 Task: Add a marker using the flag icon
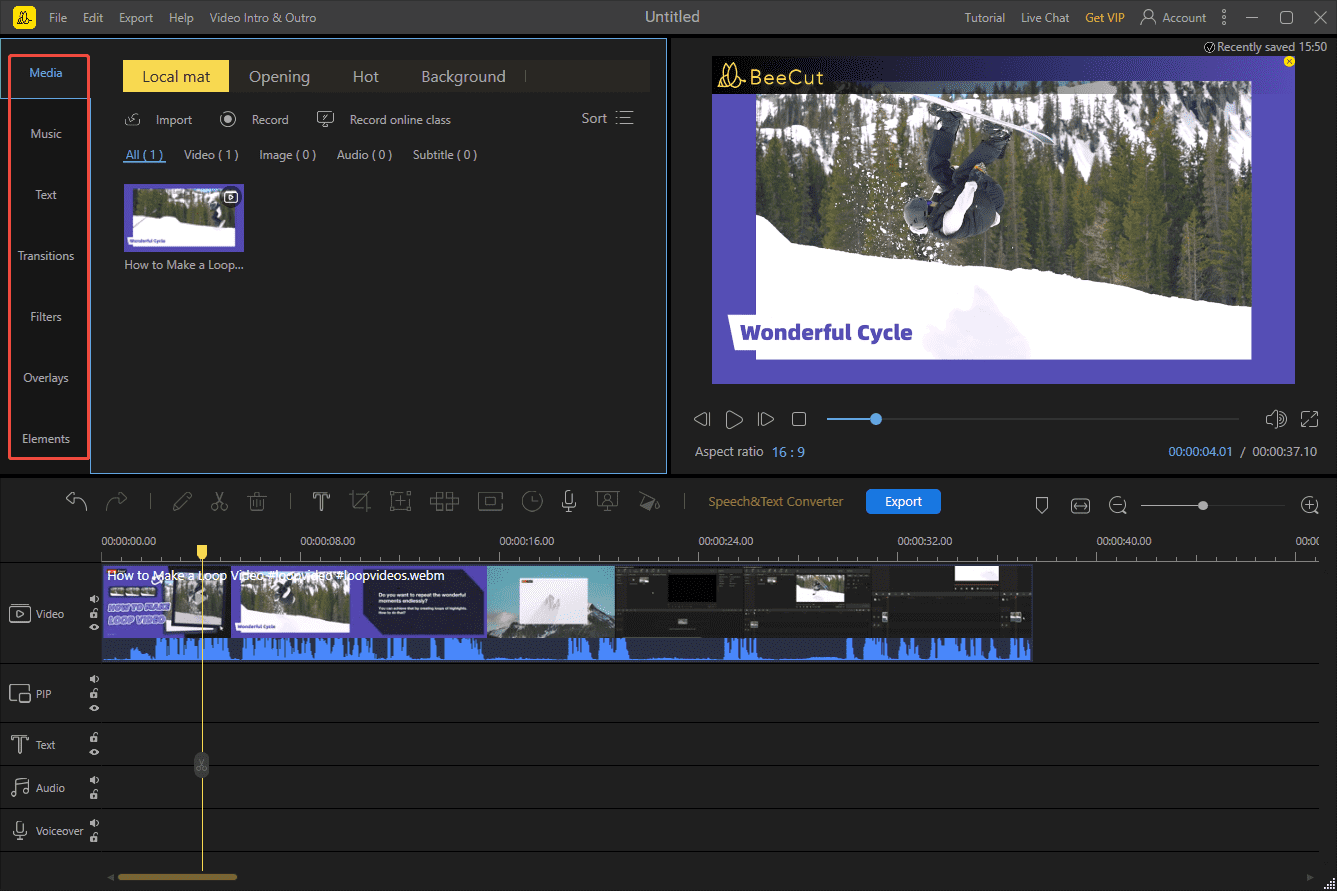1042,505
